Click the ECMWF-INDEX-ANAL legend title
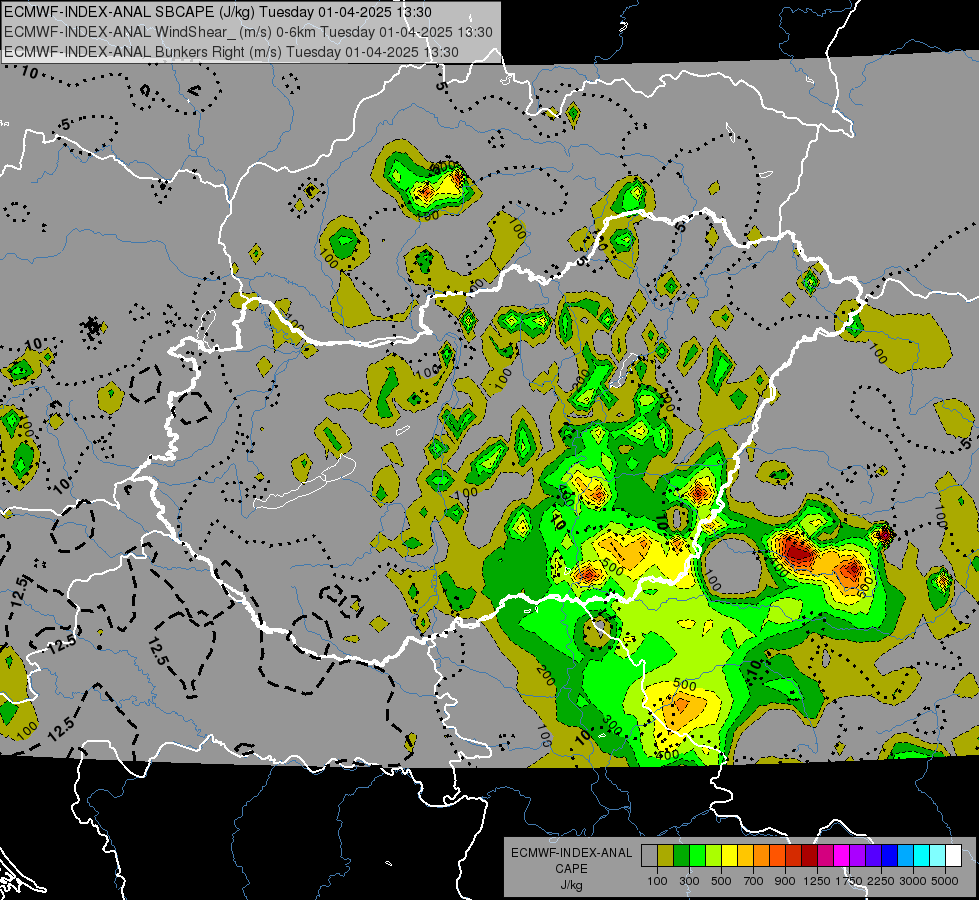979x900 pixels. pyautogui.click(x=572, y=853)
